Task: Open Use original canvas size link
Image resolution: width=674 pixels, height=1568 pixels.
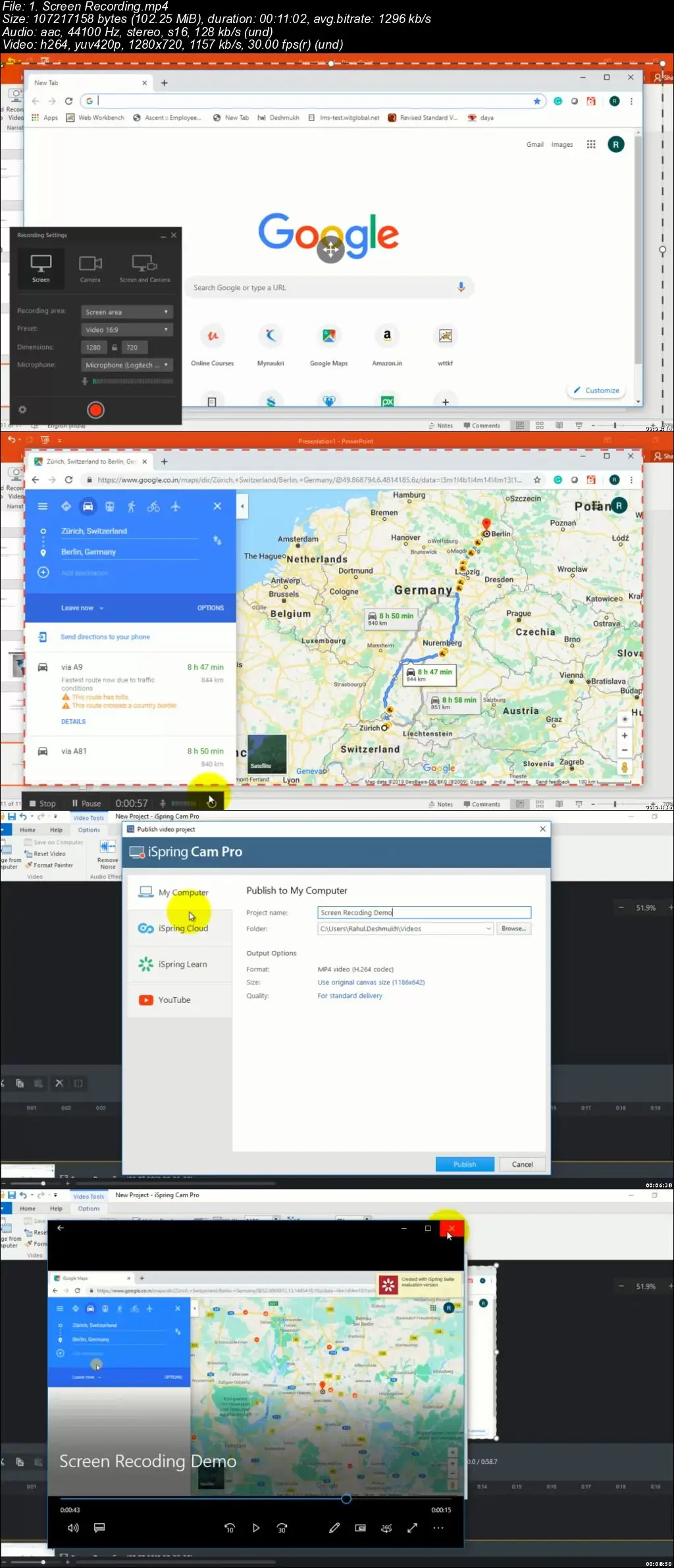Action: point(371,982)
